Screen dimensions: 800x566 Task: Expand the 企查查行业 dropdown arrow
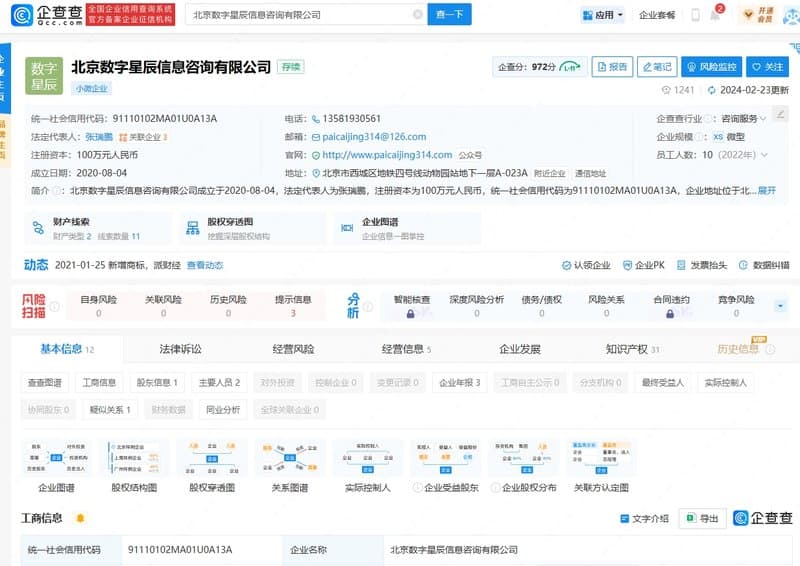763,118
